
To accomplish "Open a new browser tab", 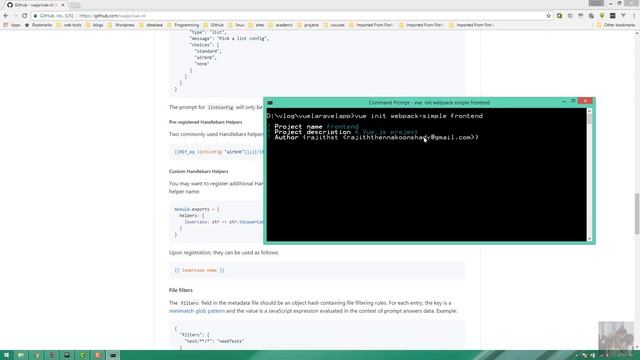I will coord(75,5).
